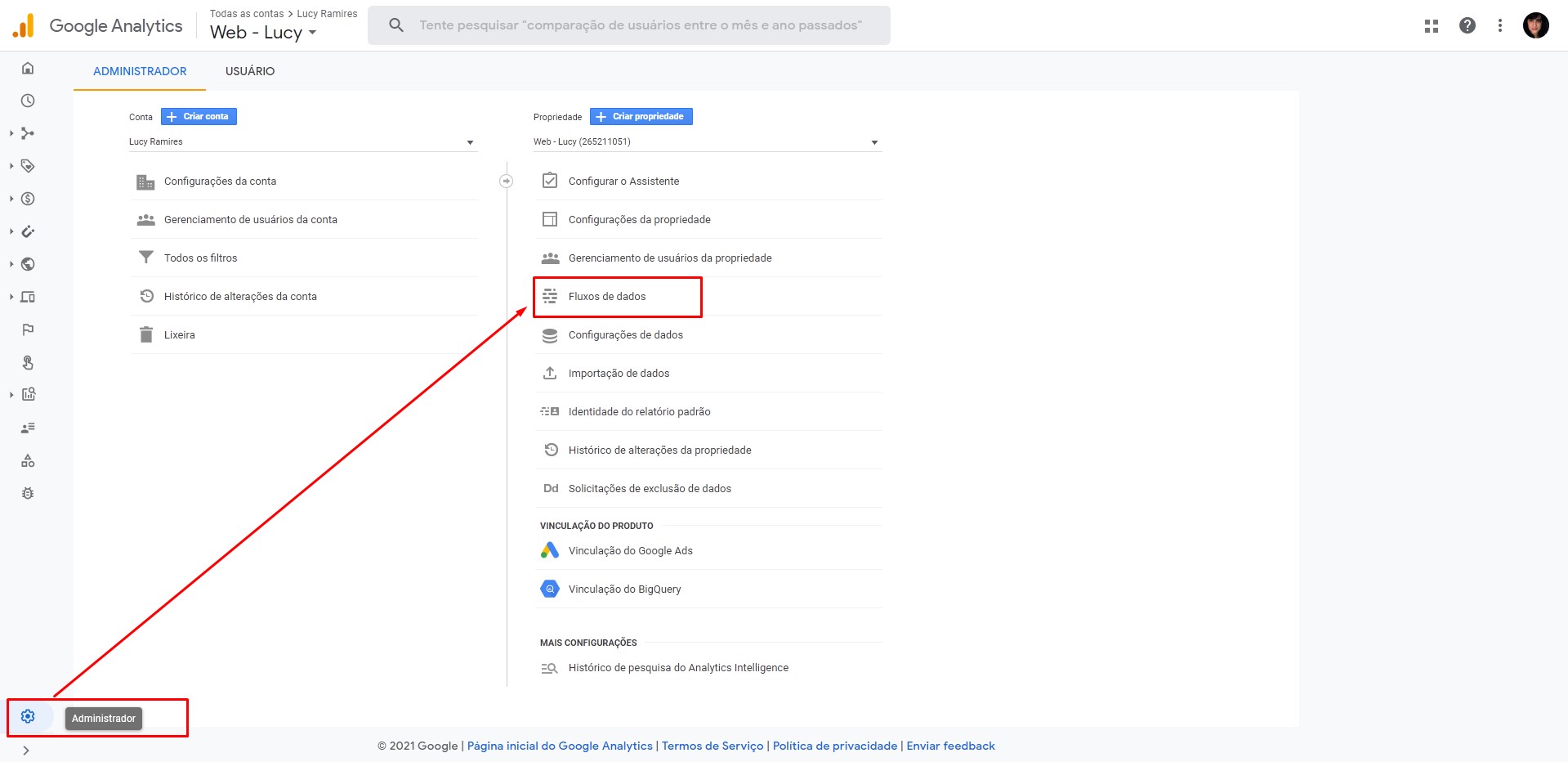Open the user profile avatar
The image size is (1568, 762).
coord(1536,25)
